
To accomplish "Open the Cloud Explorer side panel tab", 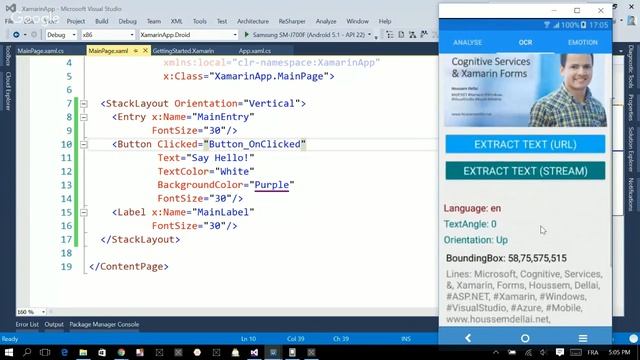I will (8, 91).
